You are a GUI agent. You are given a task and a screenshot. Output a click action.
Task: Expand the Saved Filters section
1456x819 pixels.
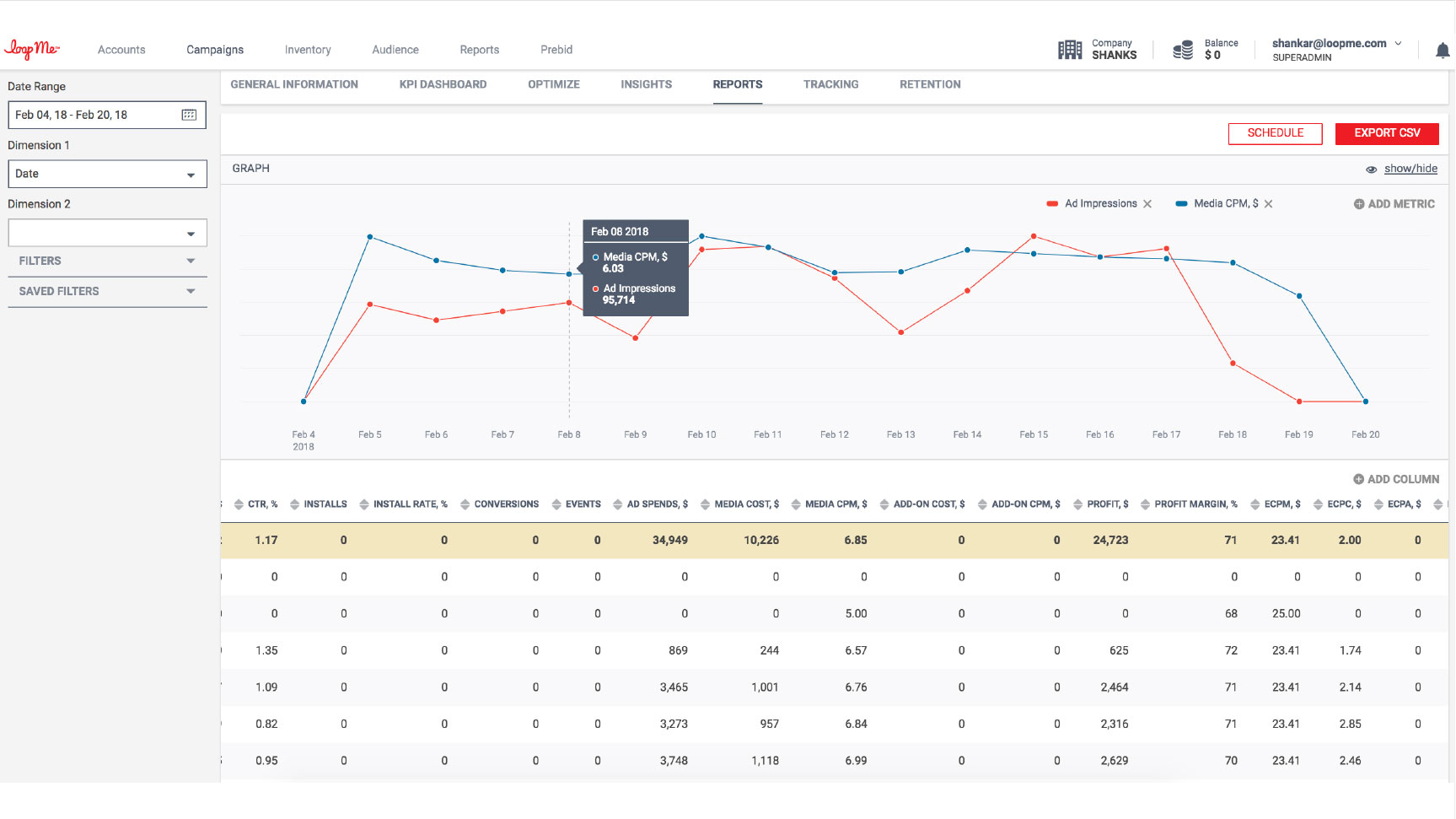[107, 291]
